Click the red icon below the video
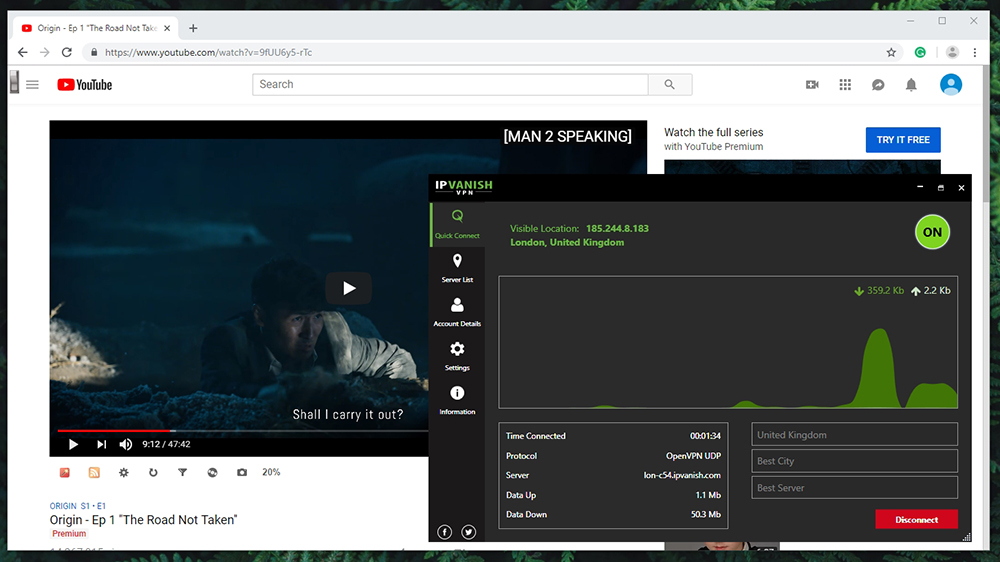The width and height of the screenshot is (1000, 562). pyautogui.click(x=64, y=472)
